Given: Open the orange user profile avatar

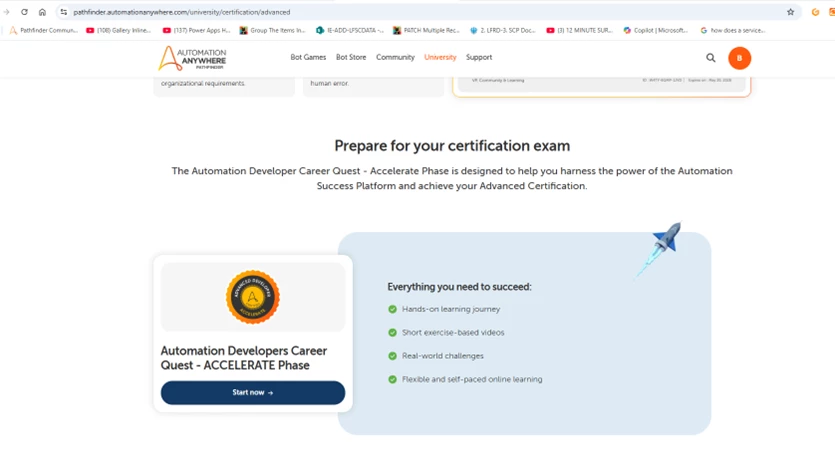Looking at the screenshot, I should pyautogui.click(x=739, y=58).
